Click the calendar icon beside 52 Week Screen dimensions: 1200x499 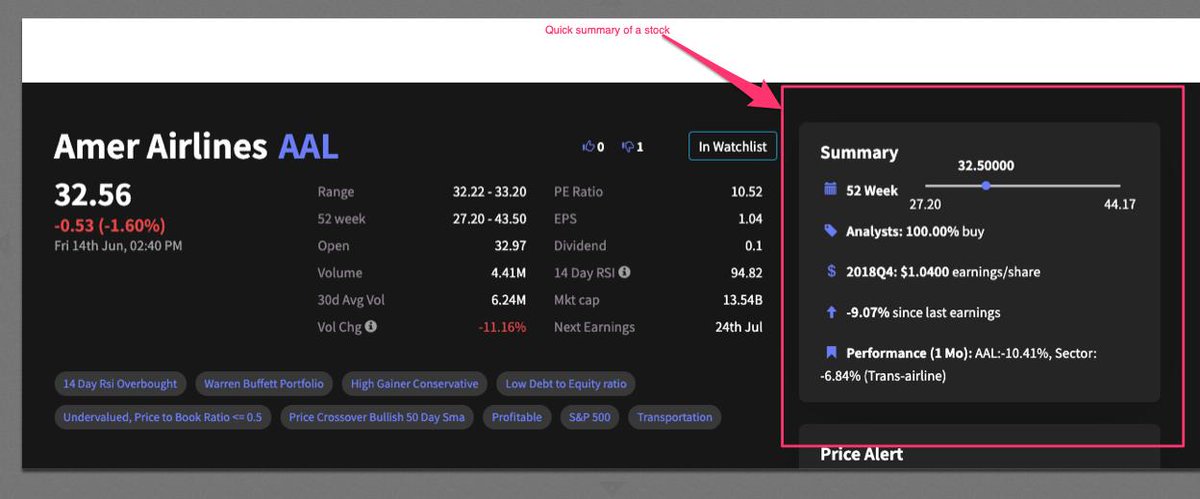pos(830,189)
